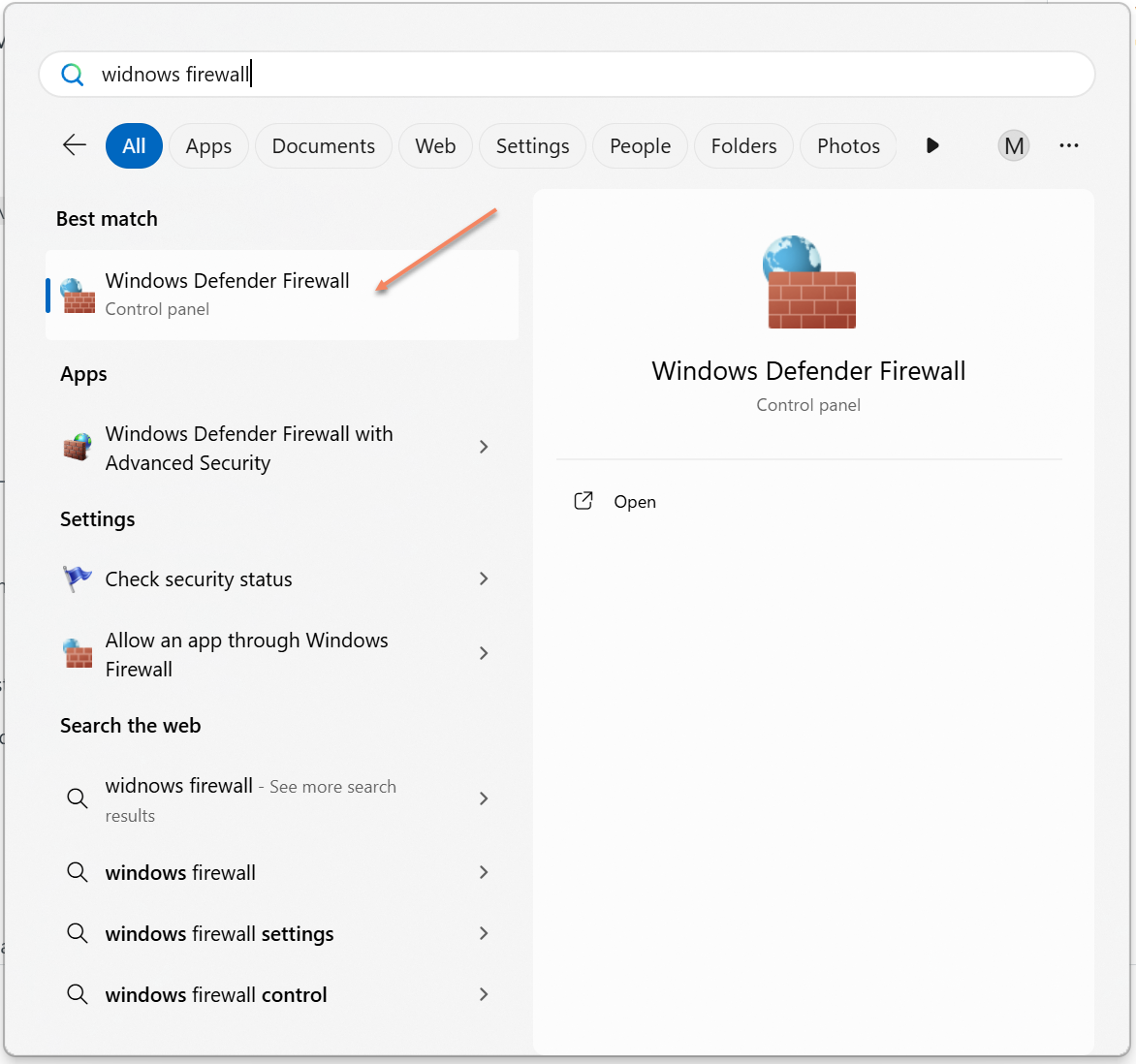This screenshot has width=1136, height=1064.
Task: Click the Open external-link icon
Action: tap(584, 501)
